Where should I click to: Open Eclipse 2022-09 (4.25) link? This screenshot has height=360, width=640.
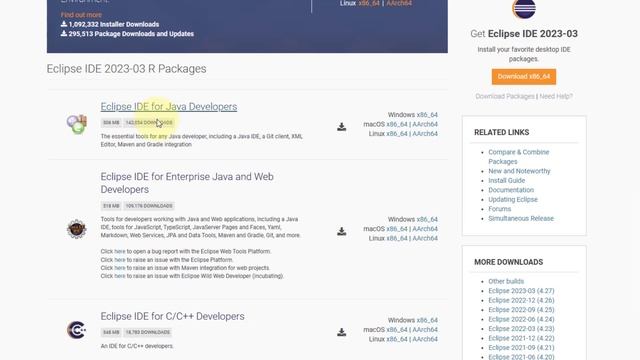pos(521,310)
